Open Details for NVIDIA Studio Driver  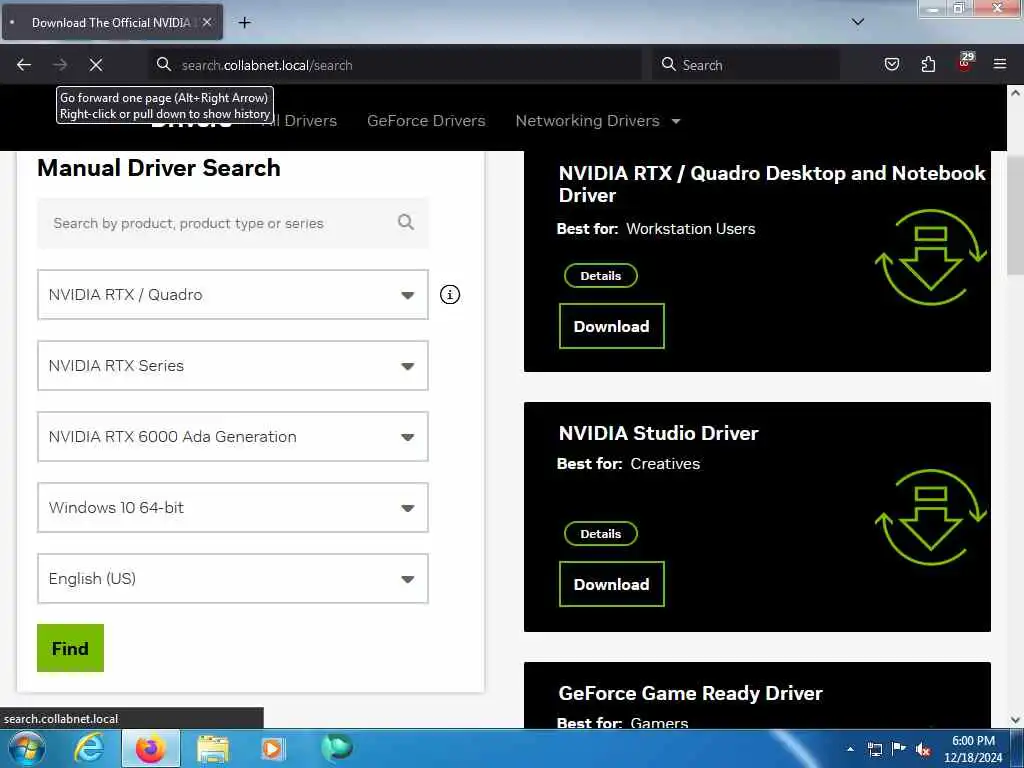601,534
